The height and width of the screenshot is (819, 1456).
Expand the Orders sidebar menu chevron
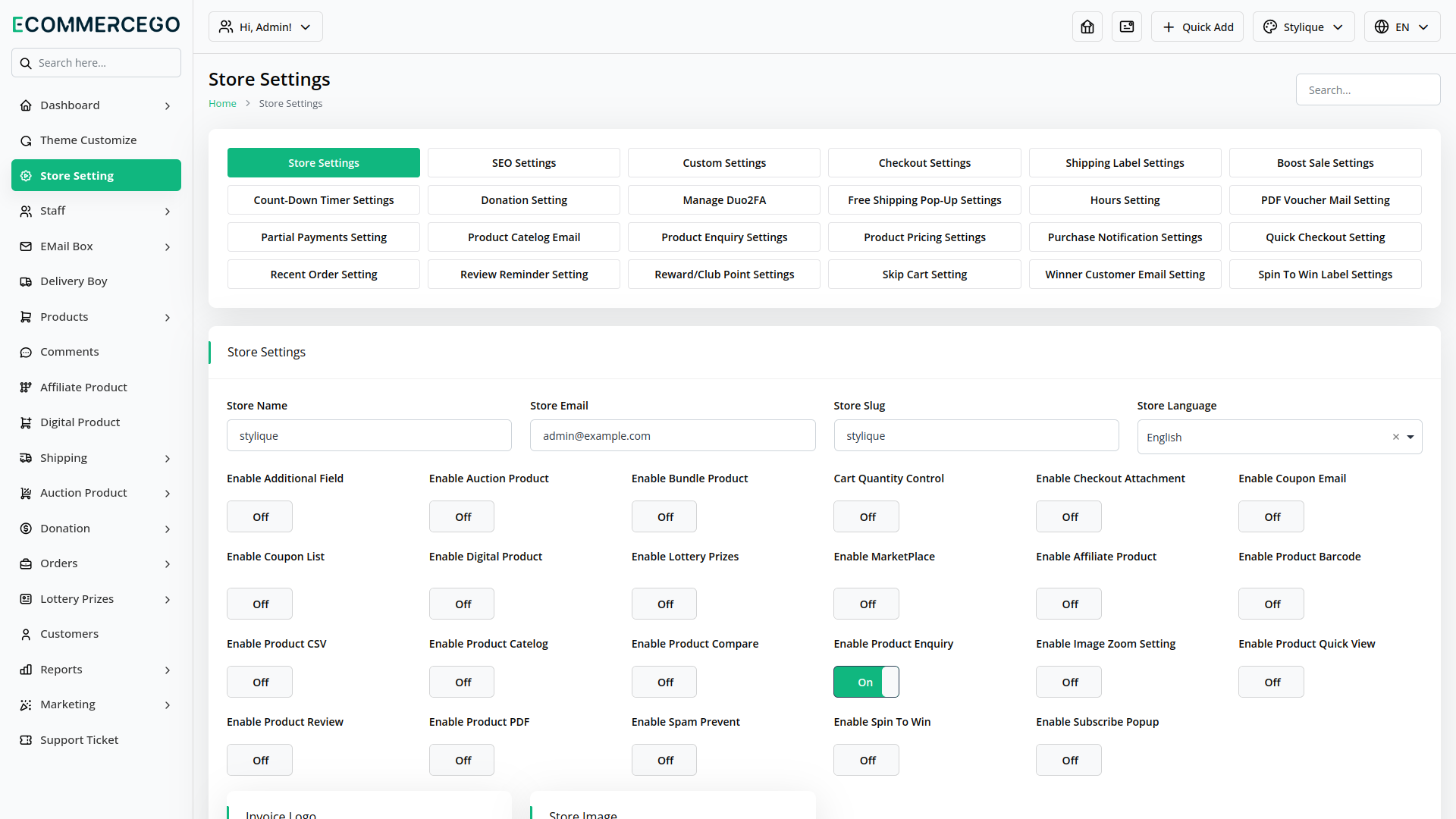168,563
